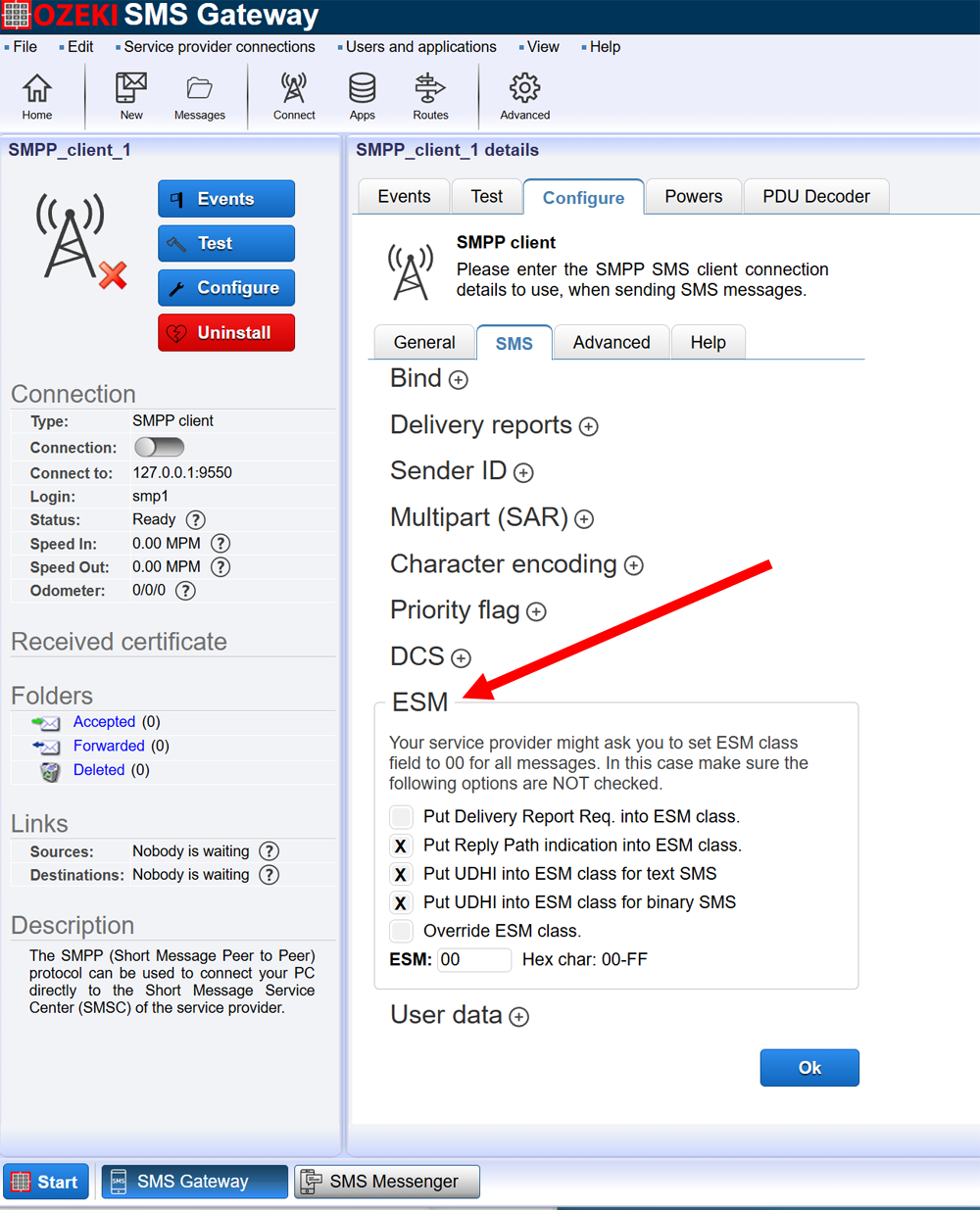Click the Deleted folder trash icon
The image size is (980, 1210).
50,771
